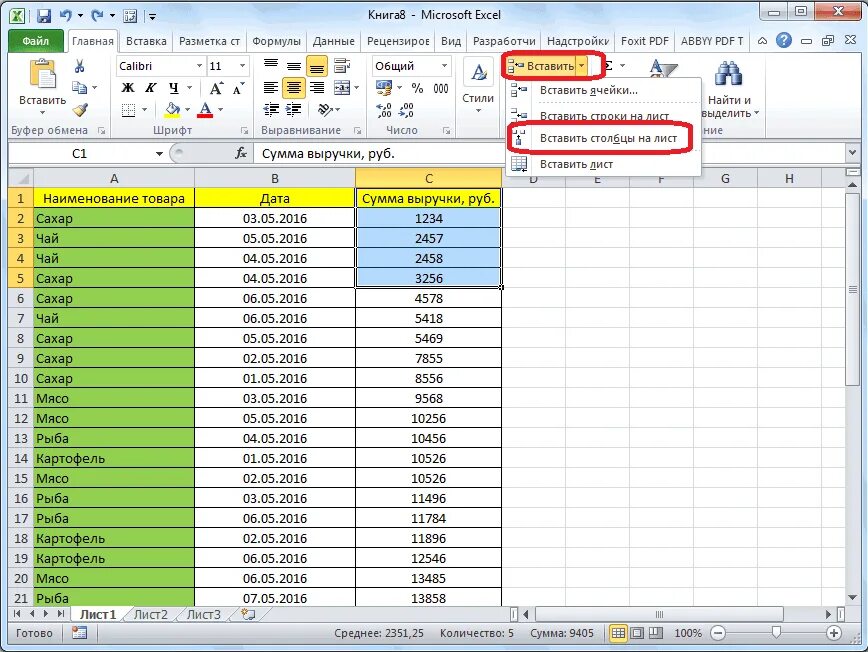Decrease decimal places icon
Viewport: 868px width, 652px height.
click(406, 110)
